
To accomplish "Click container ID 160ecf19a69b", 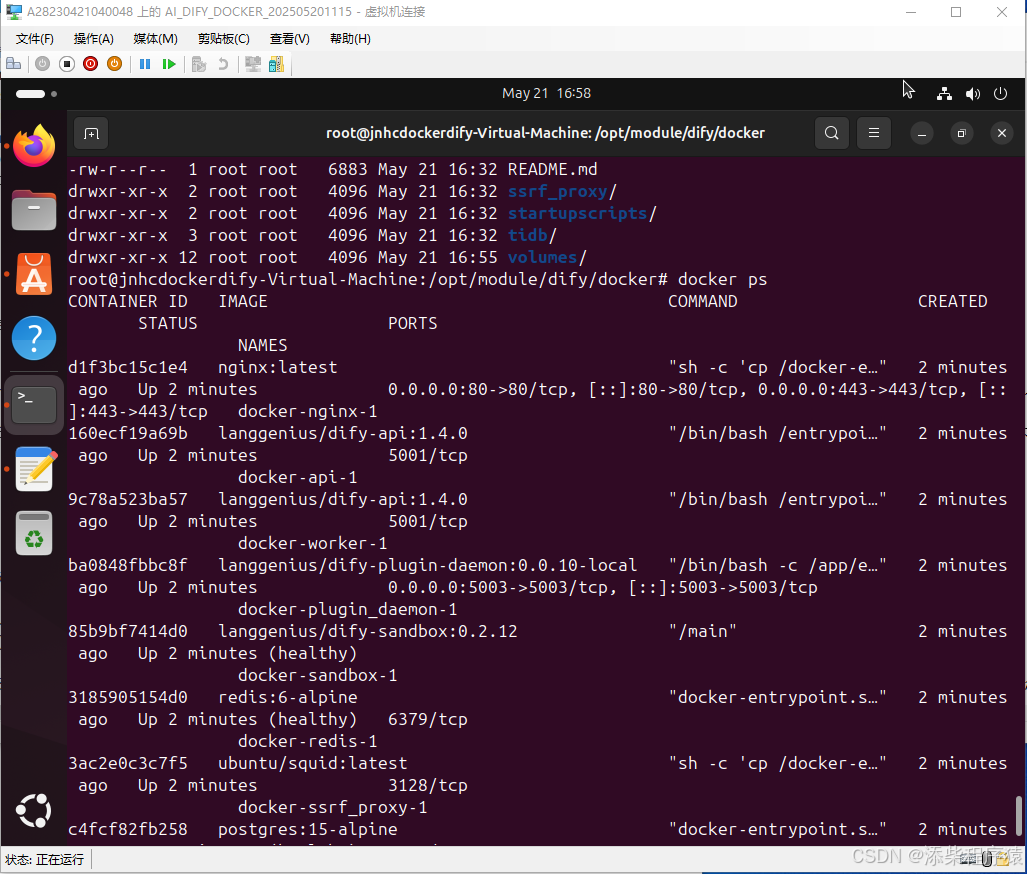I will point(128,433).
